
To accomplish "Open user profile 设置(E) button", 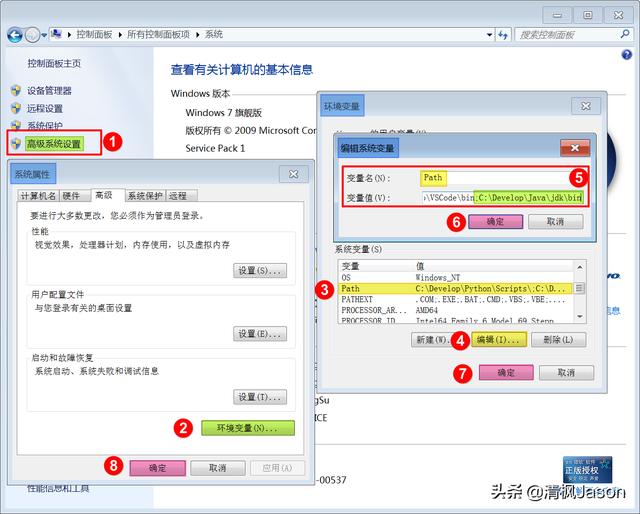I will (260, 334).
